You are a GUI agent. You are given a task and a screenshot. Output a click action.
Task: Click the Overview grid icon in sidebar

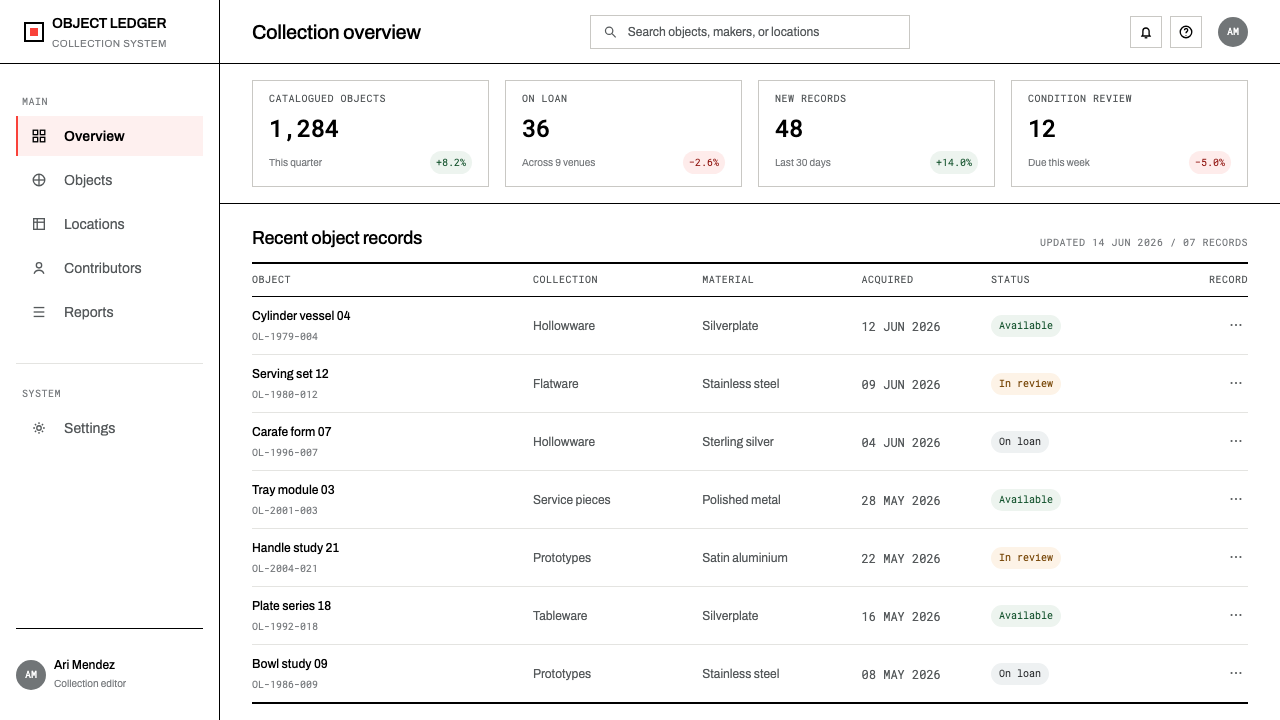tap(39, 136)
